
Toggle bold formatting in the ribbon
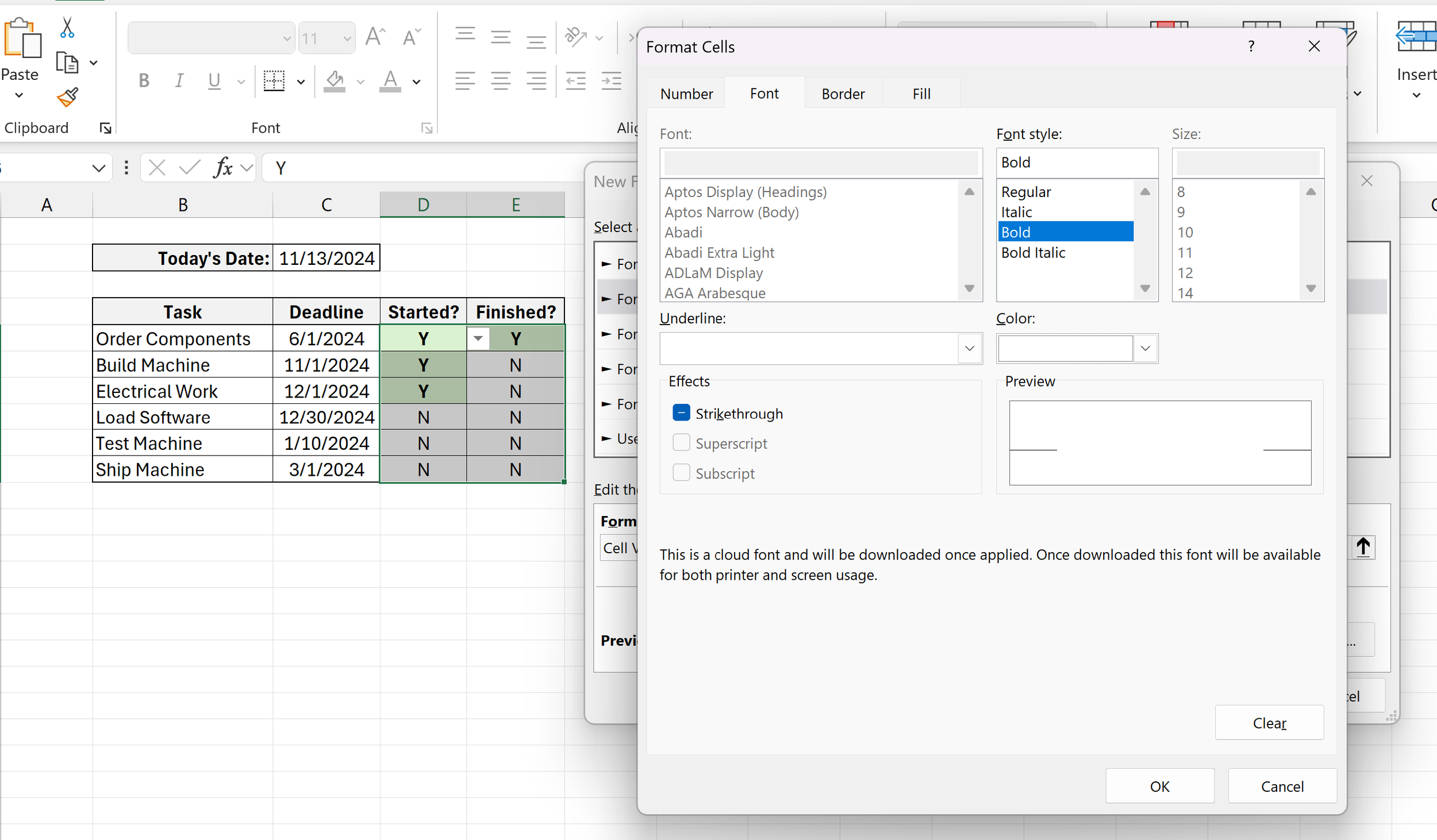[144, 80]
